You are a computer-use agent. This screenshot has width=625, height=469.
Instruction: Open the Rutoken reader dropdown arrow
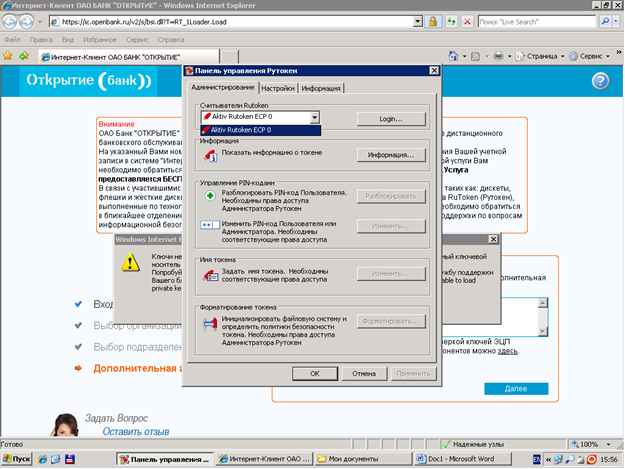314,117
